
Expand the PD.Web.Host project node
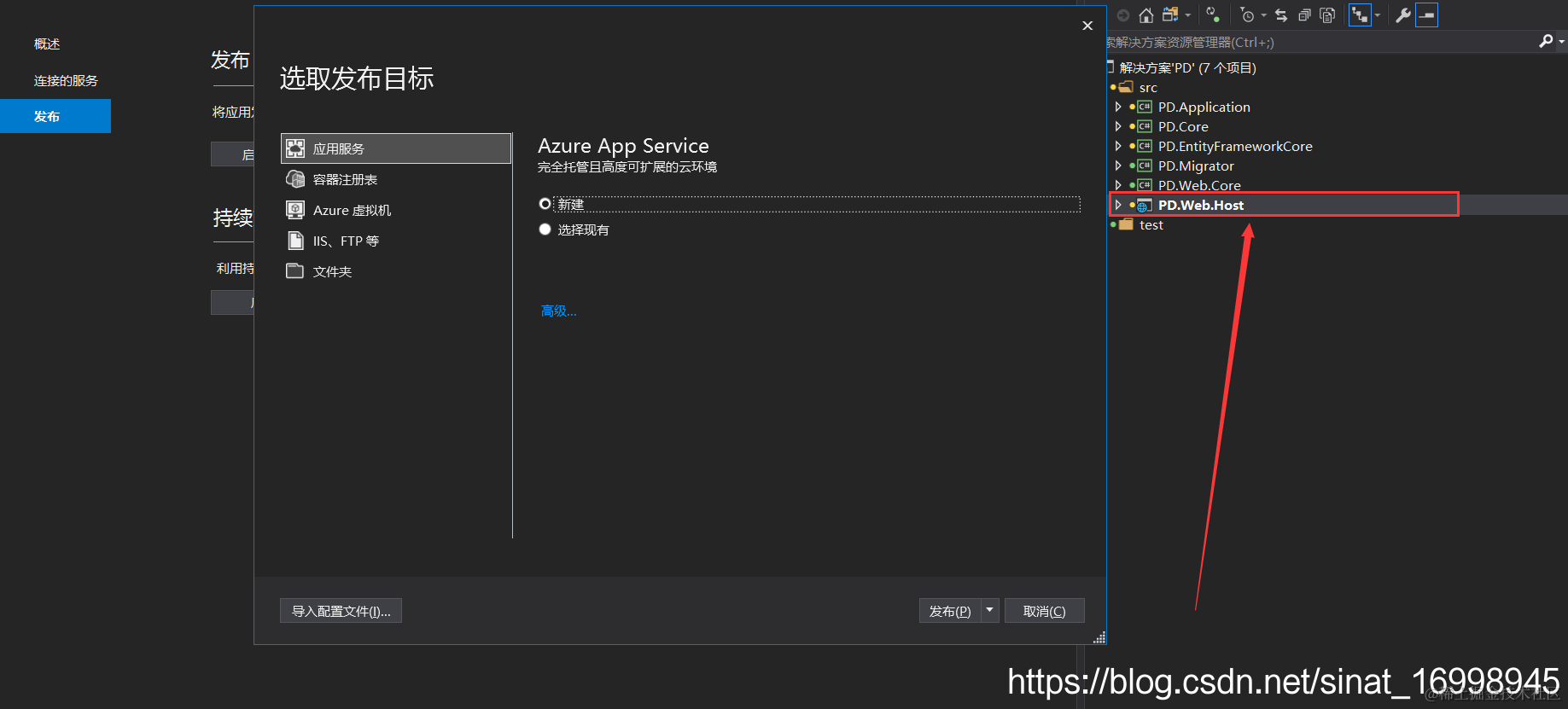tap(1118, 205)
